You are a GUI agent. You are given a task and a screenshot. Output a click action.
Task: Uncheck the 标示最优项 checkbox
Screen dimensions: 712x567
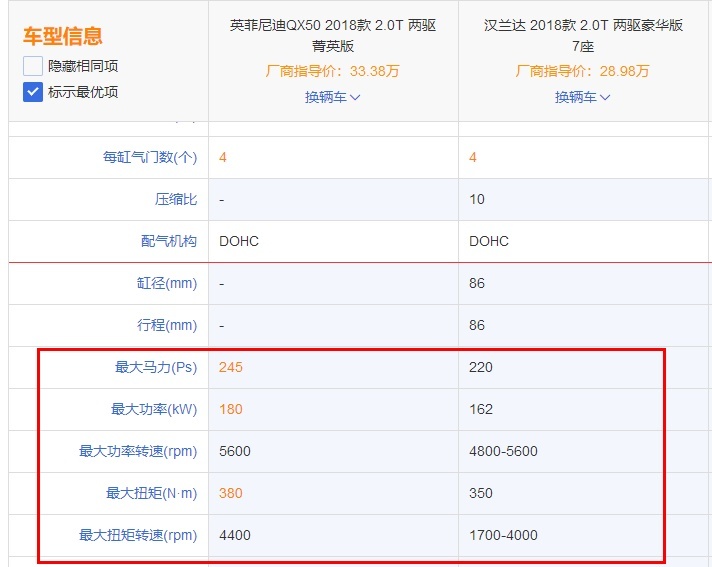click(x=33, y=92)
